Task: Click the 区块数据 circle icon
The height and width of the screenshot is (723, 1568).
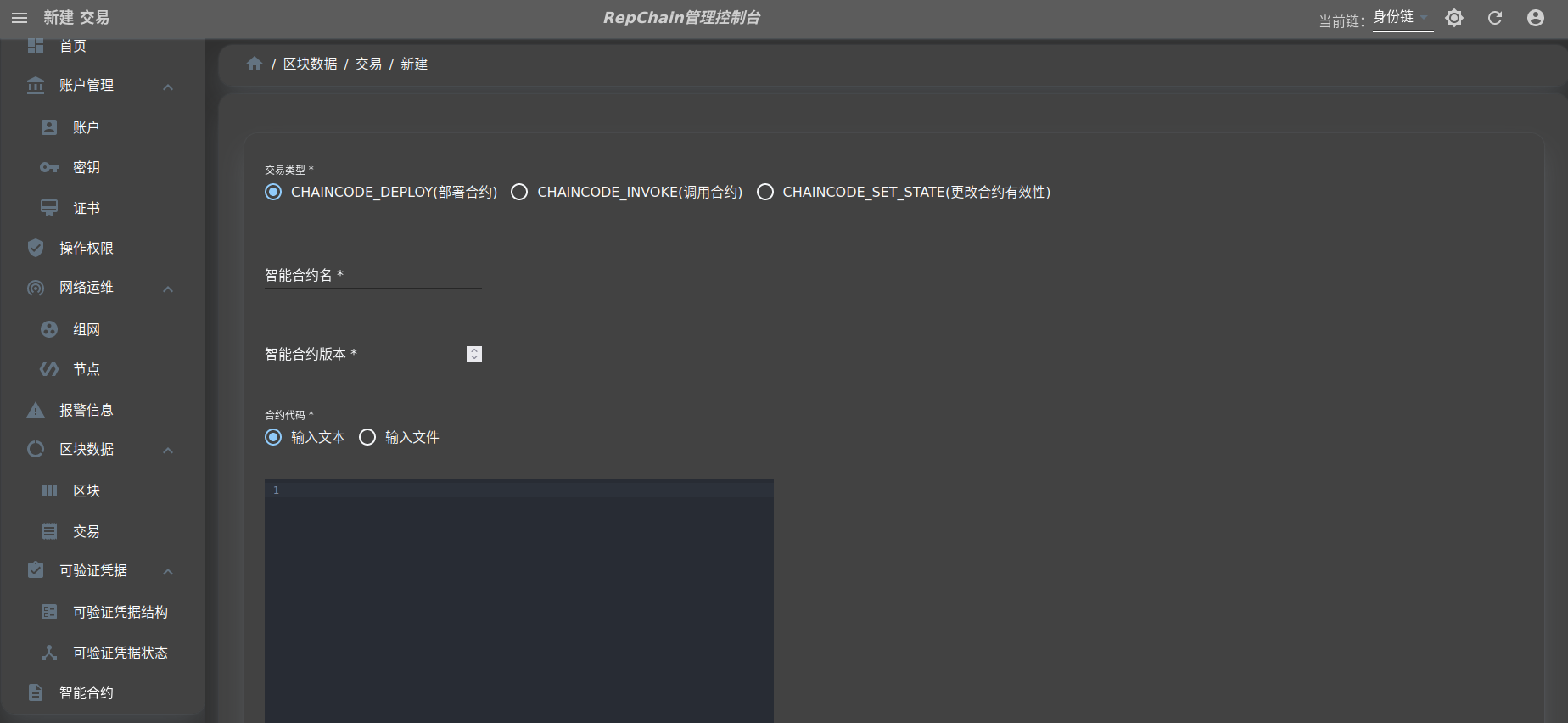Action: pos(36,449)
